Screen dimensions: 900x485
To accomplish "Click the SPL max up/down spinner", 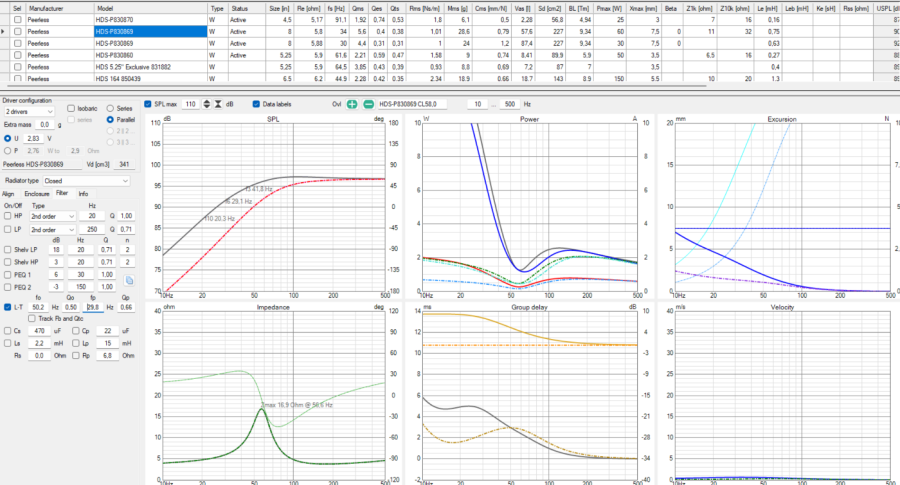I will (206, 104).
